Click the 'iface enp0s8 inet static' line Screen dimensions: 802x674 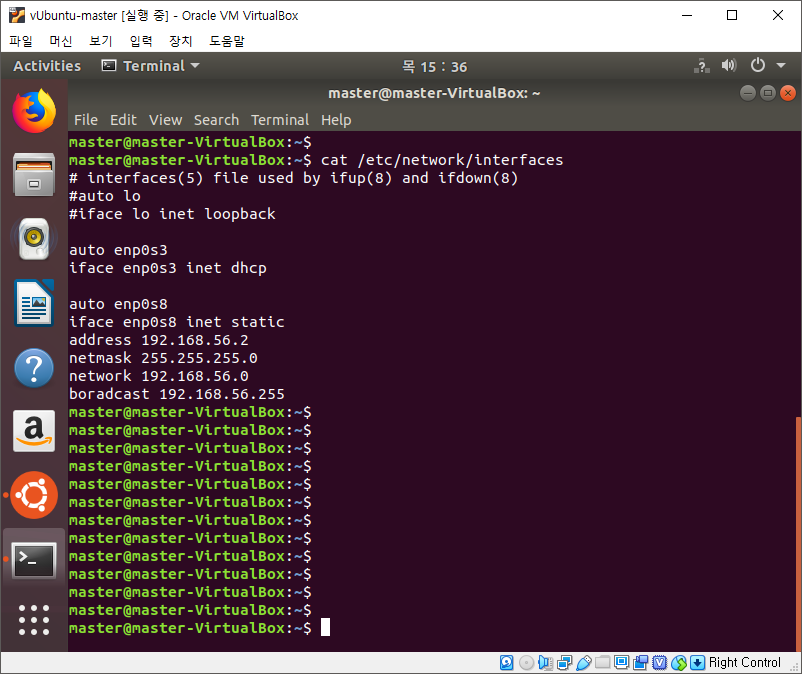176,322
